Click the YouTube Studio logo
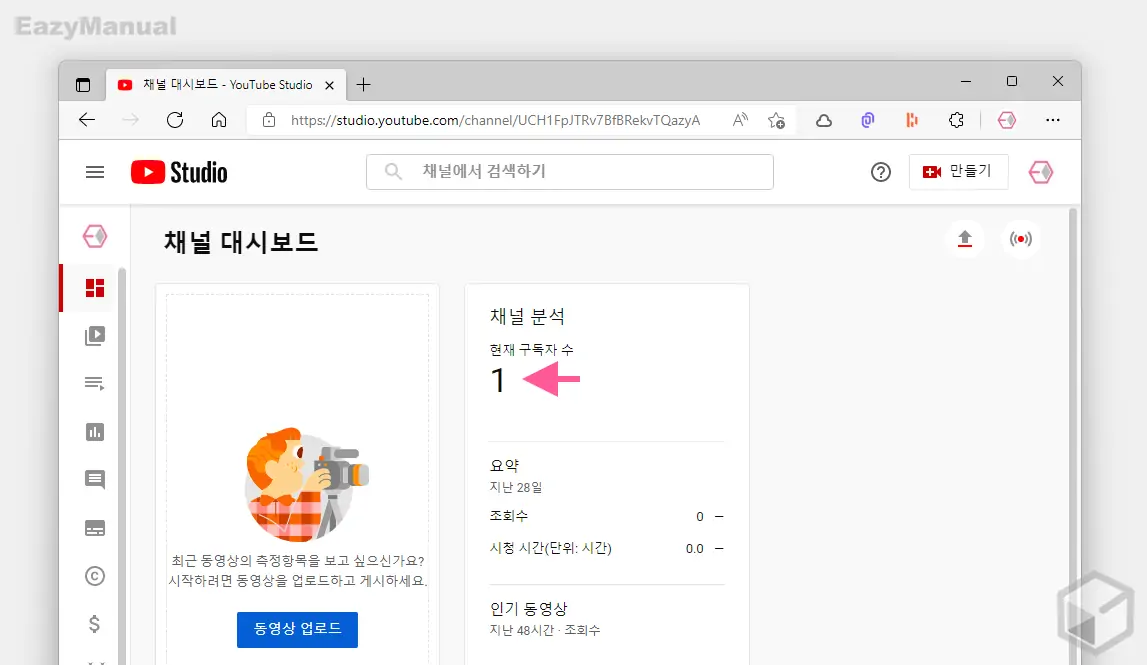 [179, 172]
